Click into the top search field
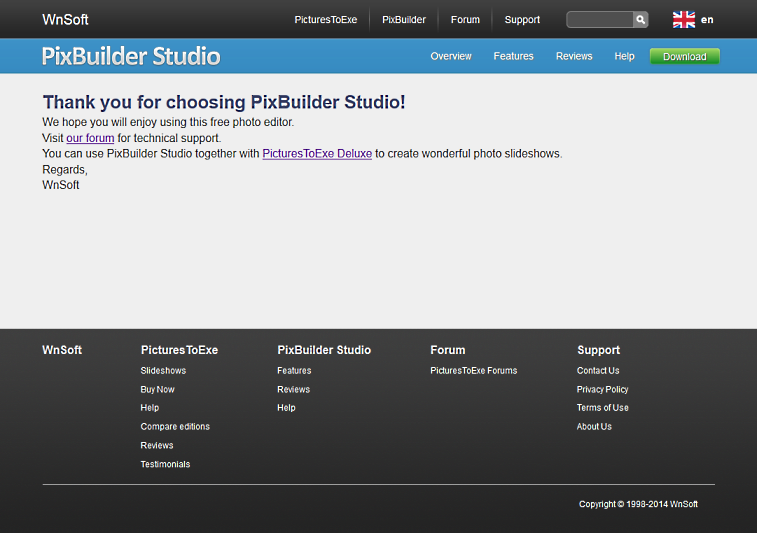This screenshot has height=533, width=757. (600, 20)
